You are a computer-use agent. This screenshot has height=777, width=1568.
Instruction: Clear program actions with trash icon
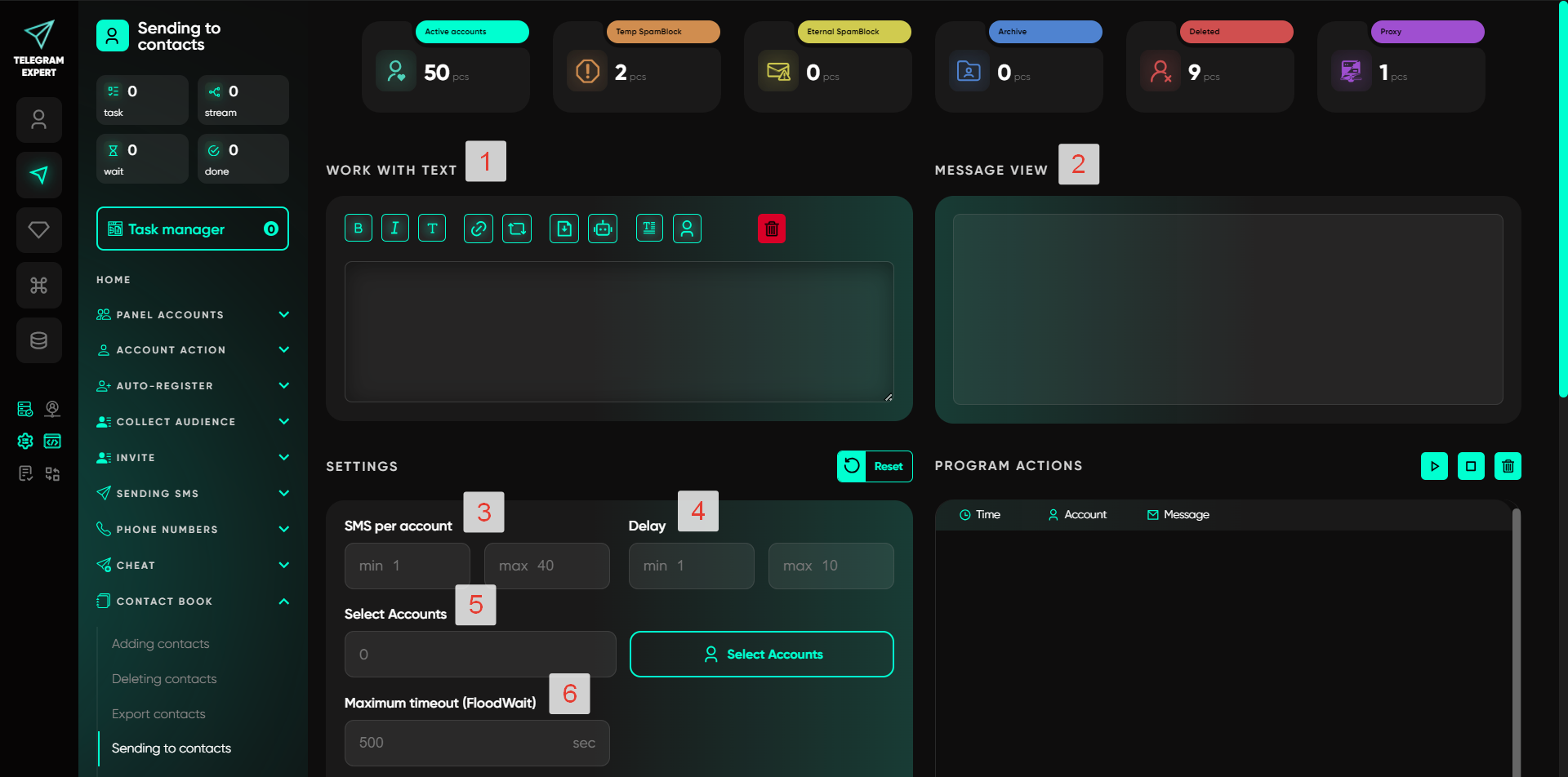1508,466
